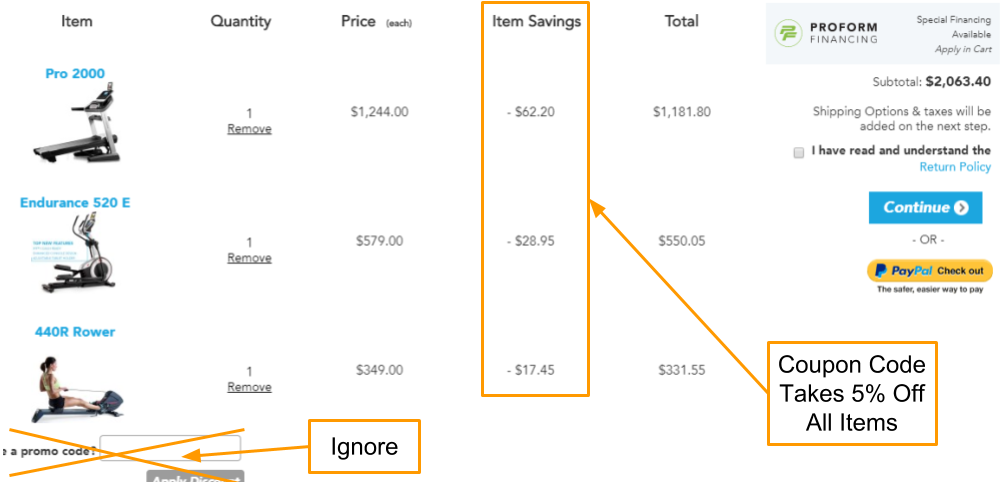The height and width of the screenshot is (482, 1004).
Task: Open the Pro 2000 treadmill image
Action: (x=76, y=122)
